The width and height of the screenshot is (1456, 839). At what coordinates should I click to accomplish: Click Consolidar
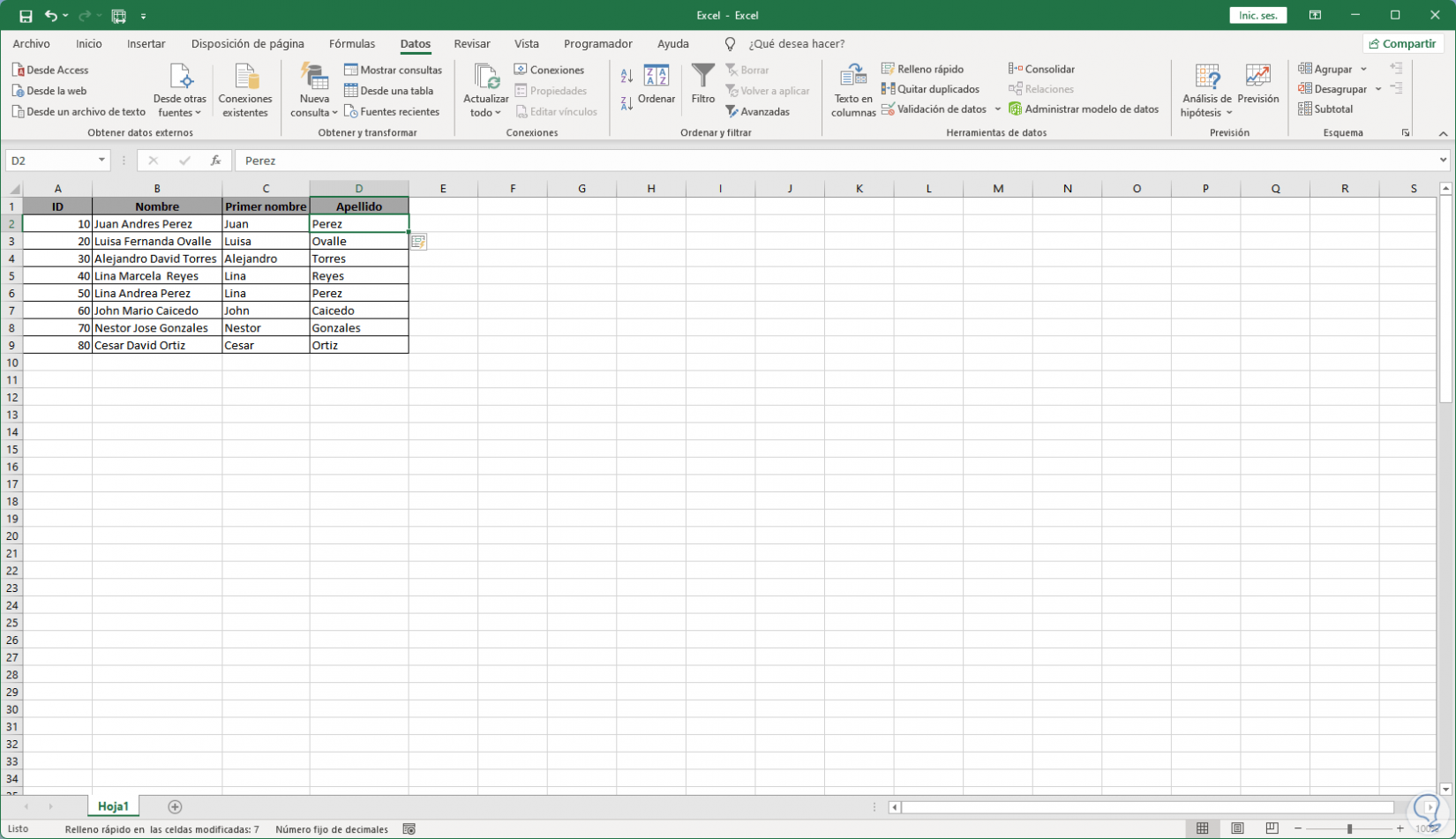(1041, 69)
